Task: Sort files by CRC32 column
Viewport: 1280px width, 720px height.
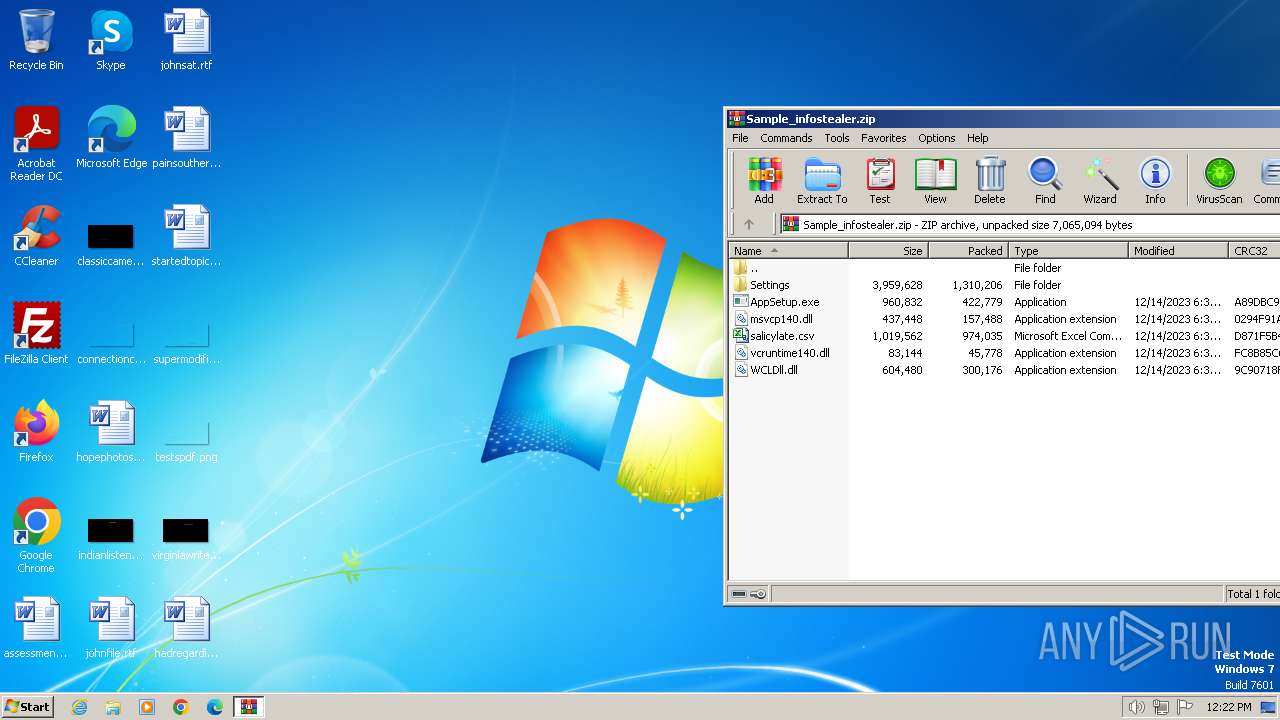Action: click(x=1254, y=251)
